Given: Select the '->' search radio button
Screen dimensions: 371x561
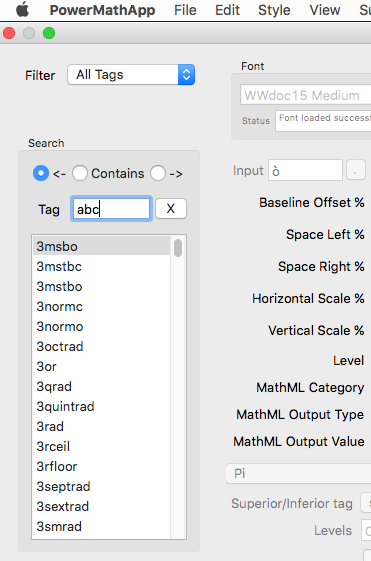Looking at the screenshot, I should pos(158,173).
